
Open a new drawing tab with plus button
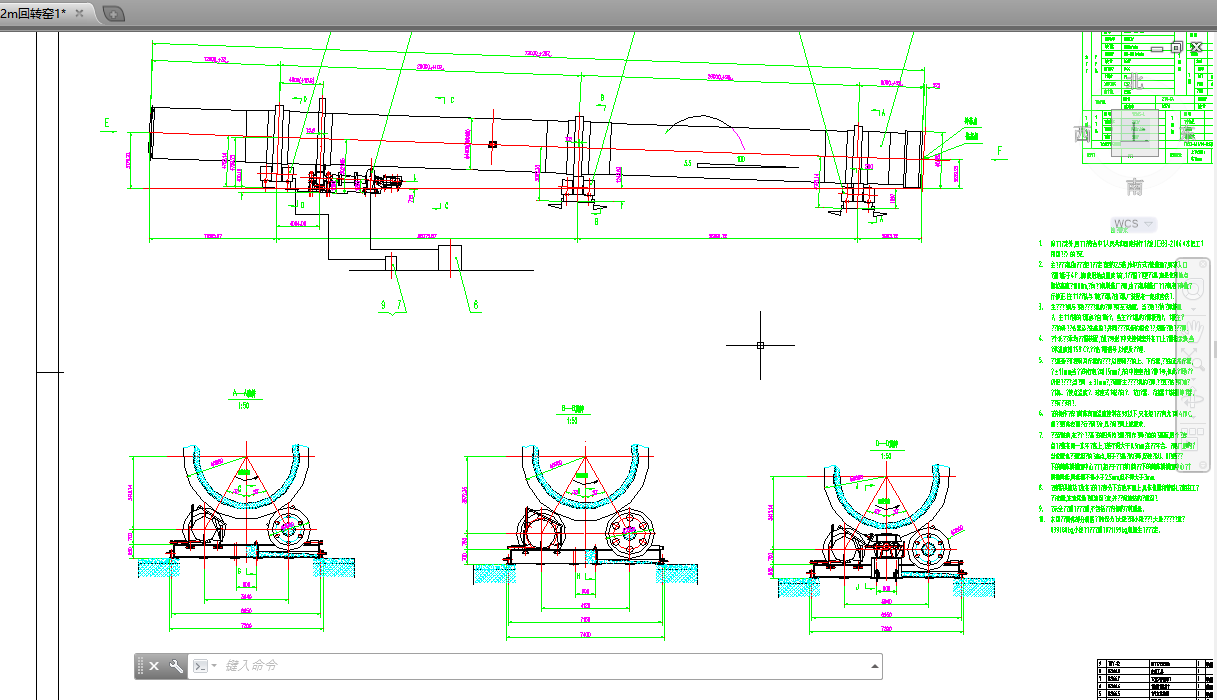[113, 14]
